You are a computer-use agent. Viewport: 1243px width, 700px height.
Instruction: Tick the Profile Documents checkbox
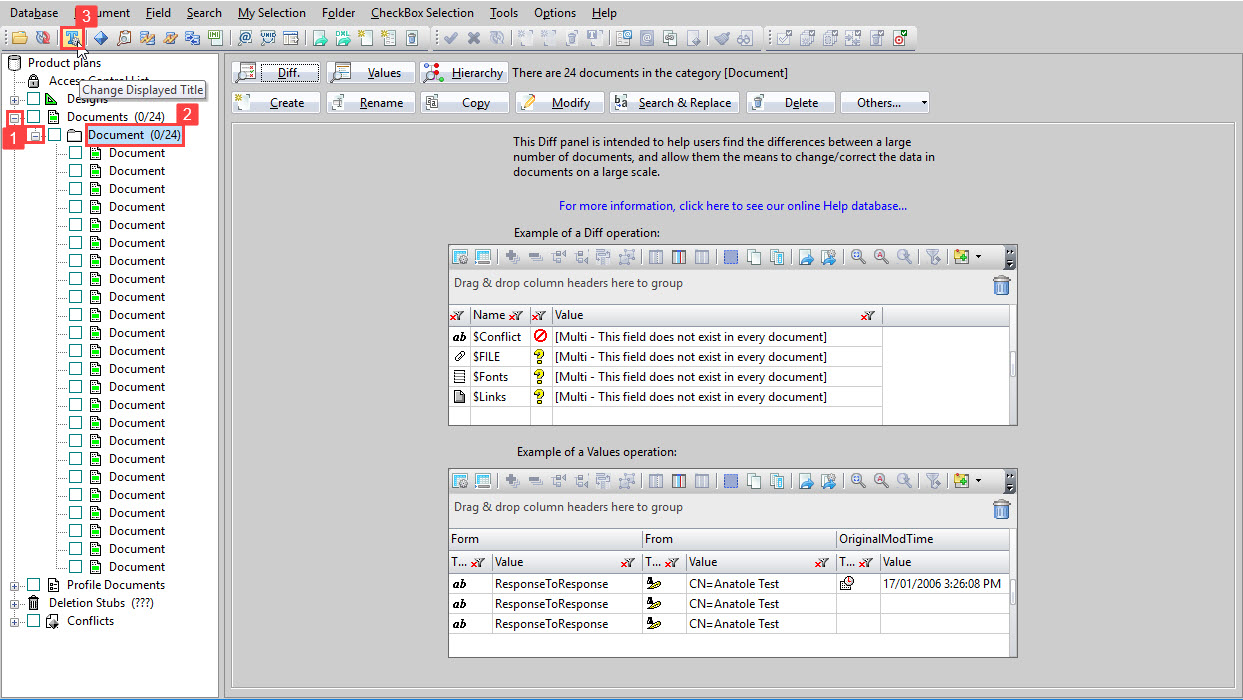(34, 585)
